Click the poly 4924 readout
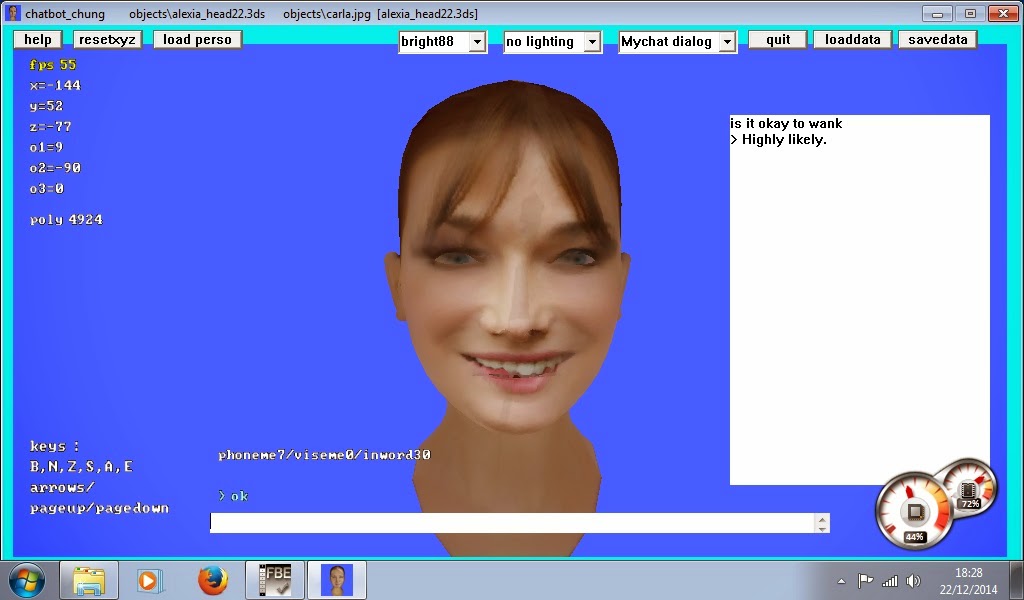This screenshot has height=600, width=1024. coord(66,220)
